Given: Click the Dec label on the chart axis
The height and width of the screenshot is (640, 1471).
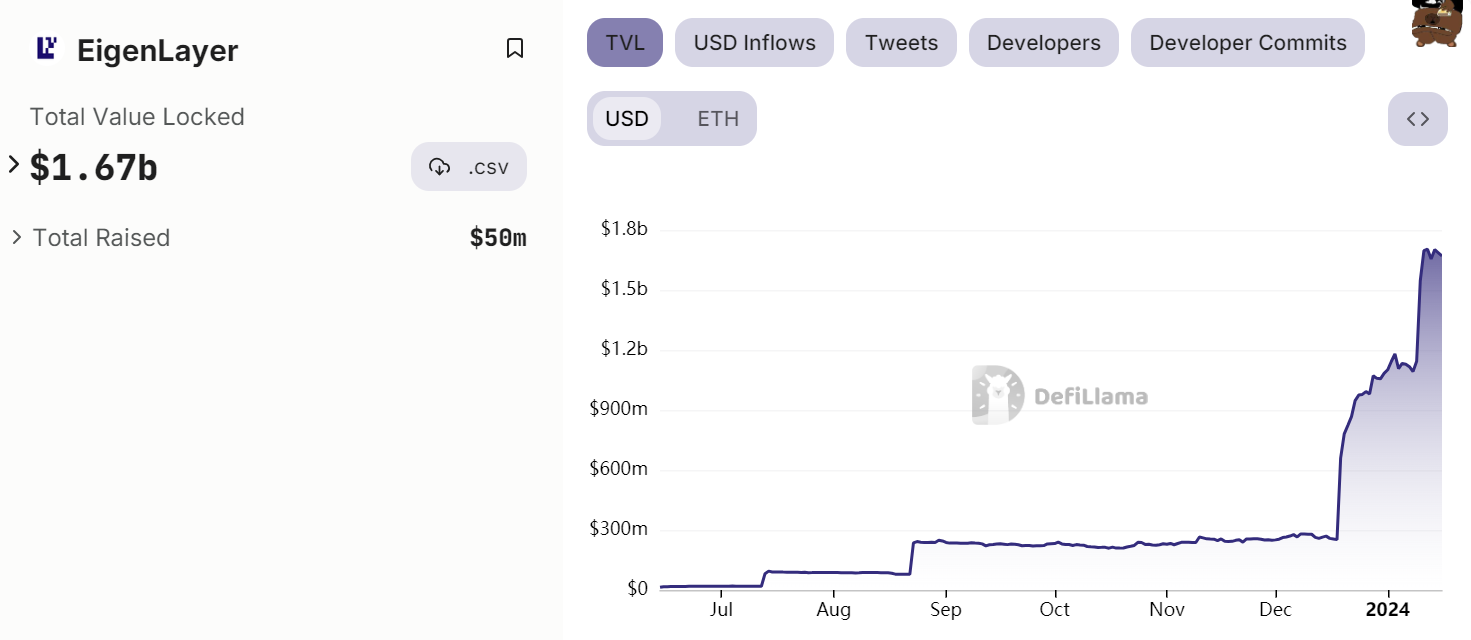Looking at the screenshot, I should pos(1274,609).
